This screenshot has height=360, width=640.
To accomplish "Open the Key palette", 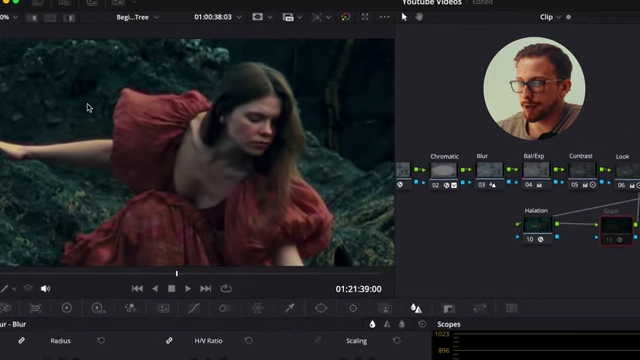I will (448, 309).
